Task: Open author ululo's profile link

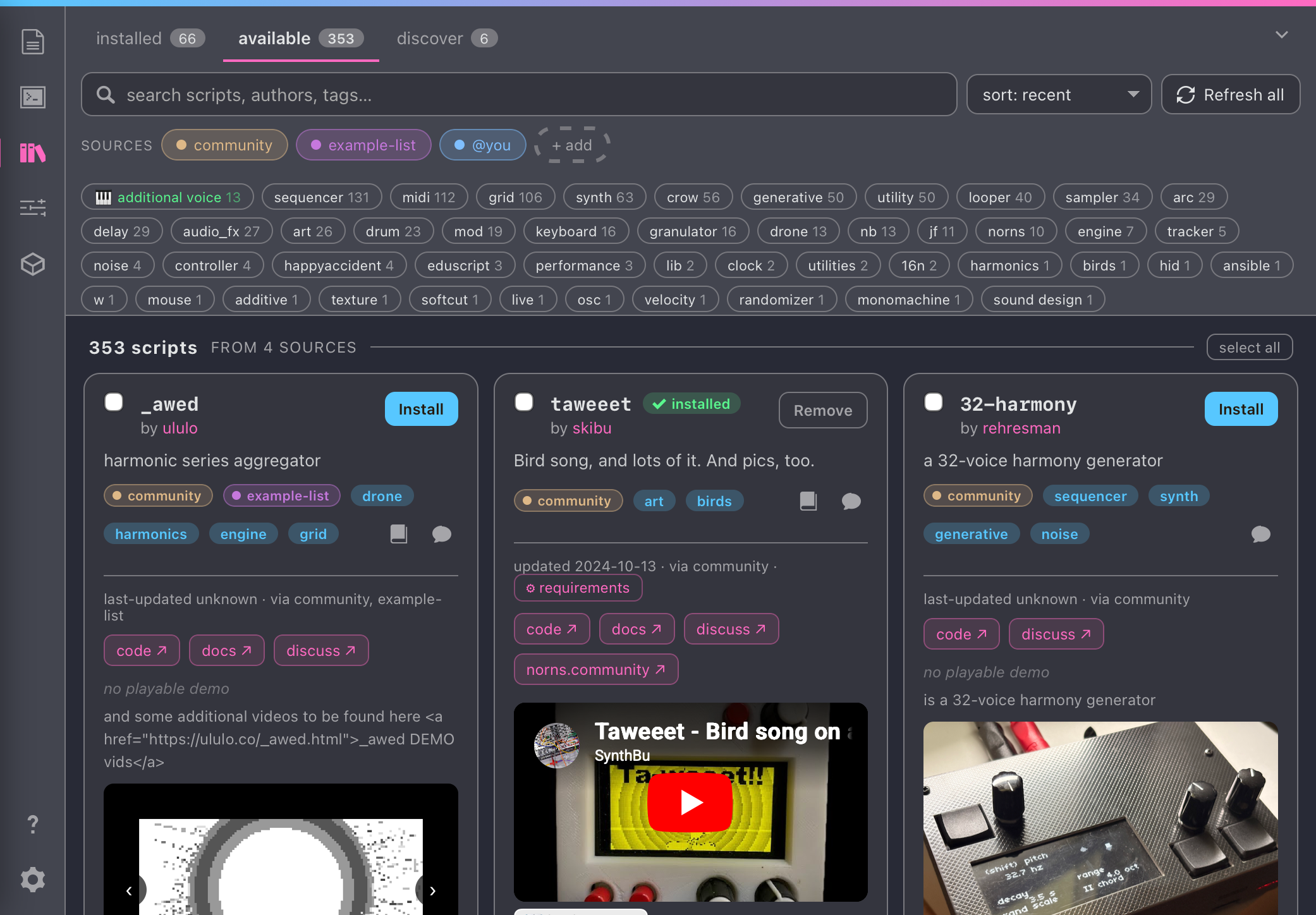Action: pyautogui.click(x=180, y=428)
